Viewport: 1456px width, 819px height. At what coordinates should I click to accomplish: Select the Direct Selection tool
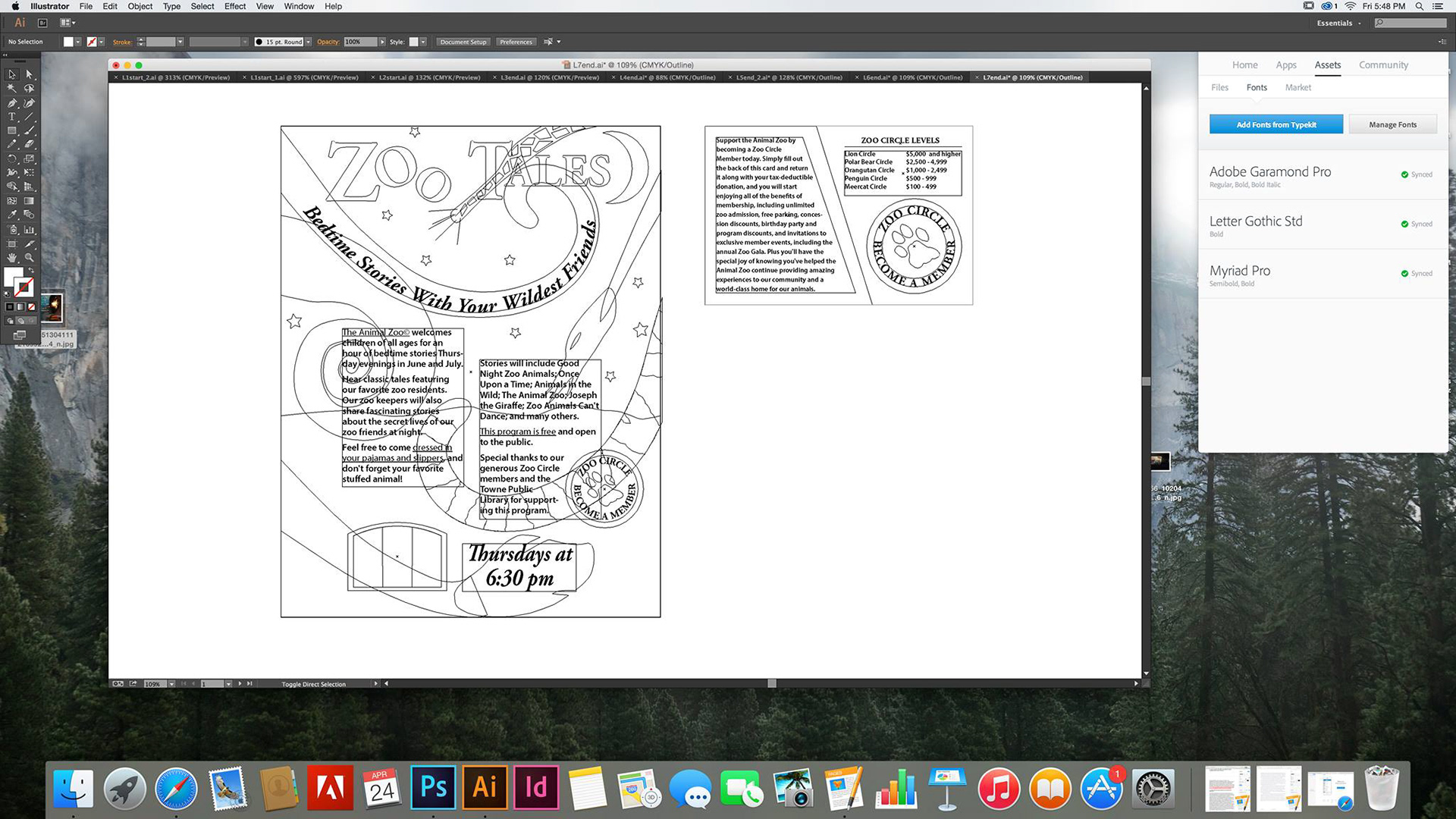[x=29, y=74]
